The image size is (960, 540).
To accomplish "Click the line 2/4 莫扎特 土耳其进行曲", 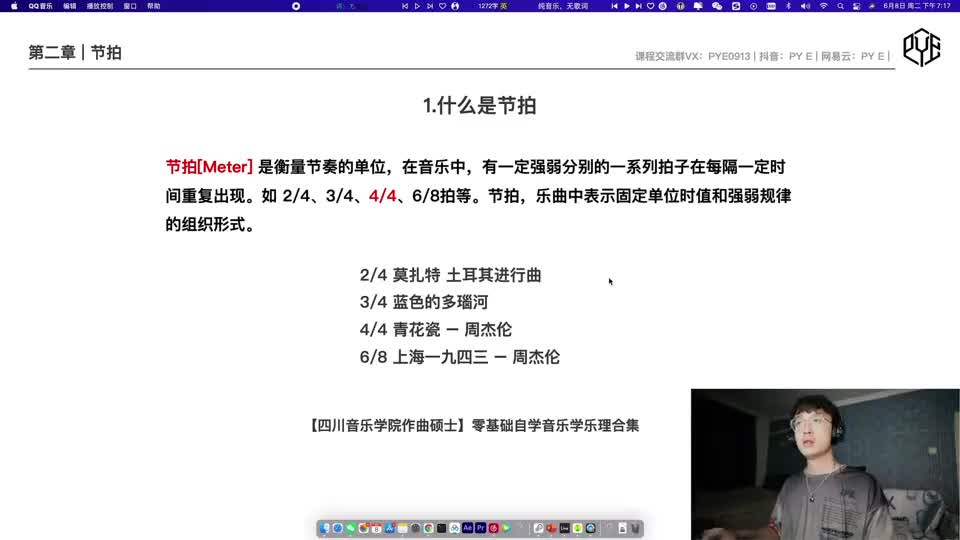I will click(x=451, y=275).
